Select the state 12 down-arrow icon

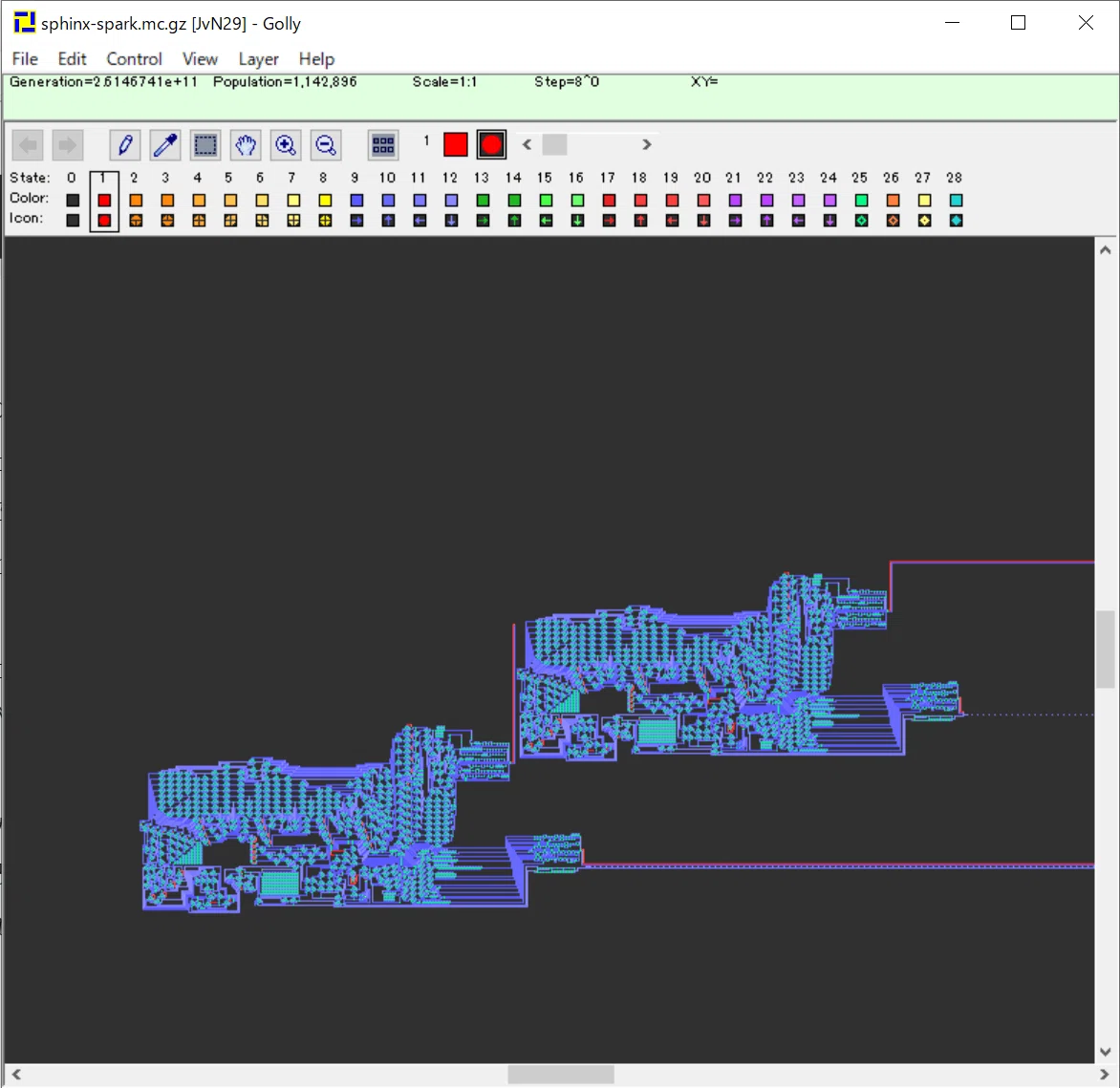pos(451,221)
